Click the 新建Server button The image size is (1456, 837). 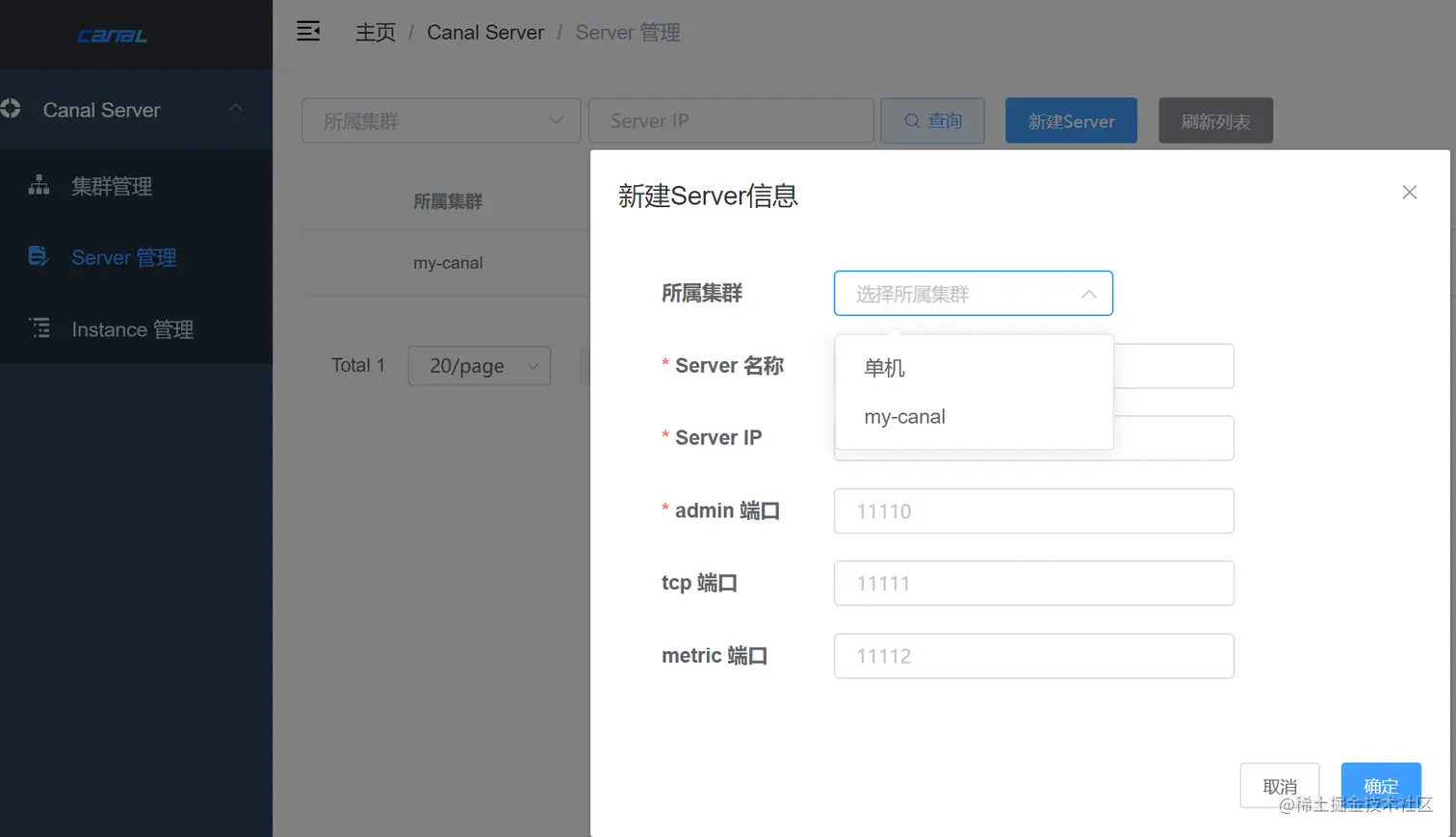point(1071,120)
